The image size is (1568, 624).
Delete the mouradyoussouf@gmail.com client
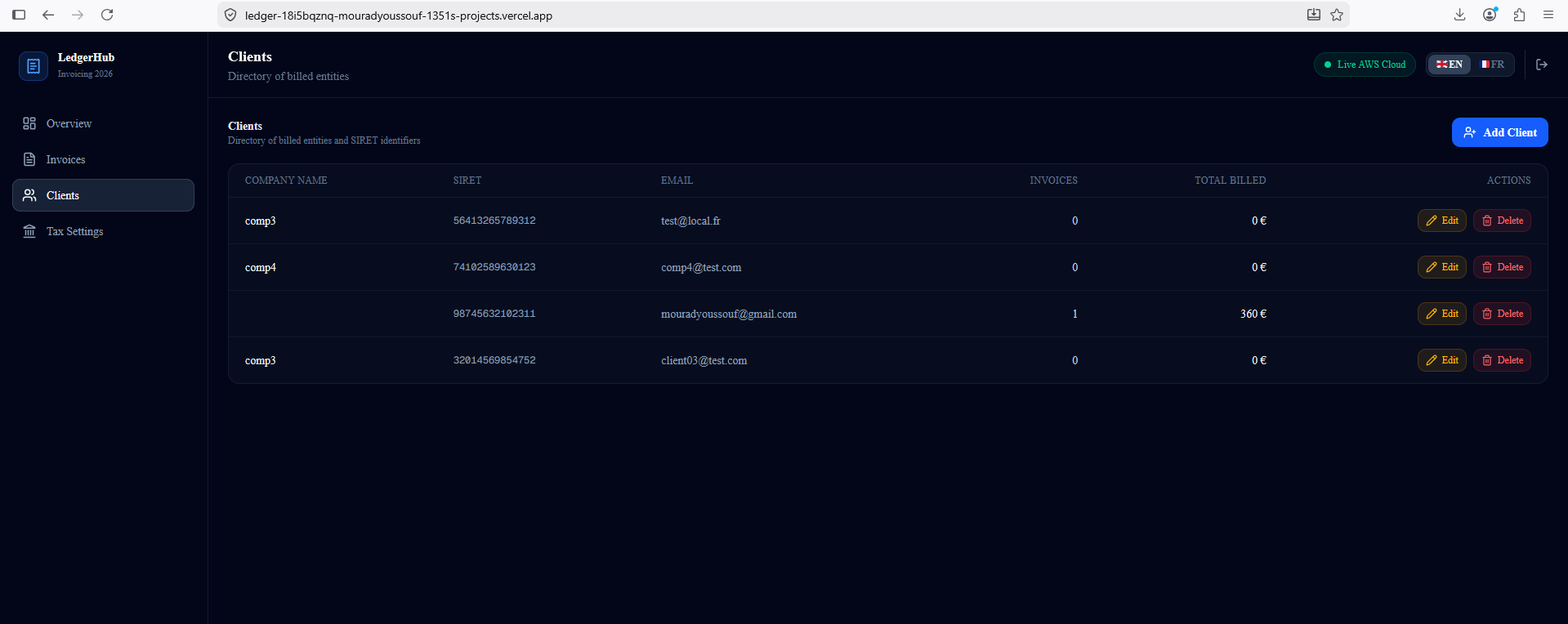(x=1502, y=314)
